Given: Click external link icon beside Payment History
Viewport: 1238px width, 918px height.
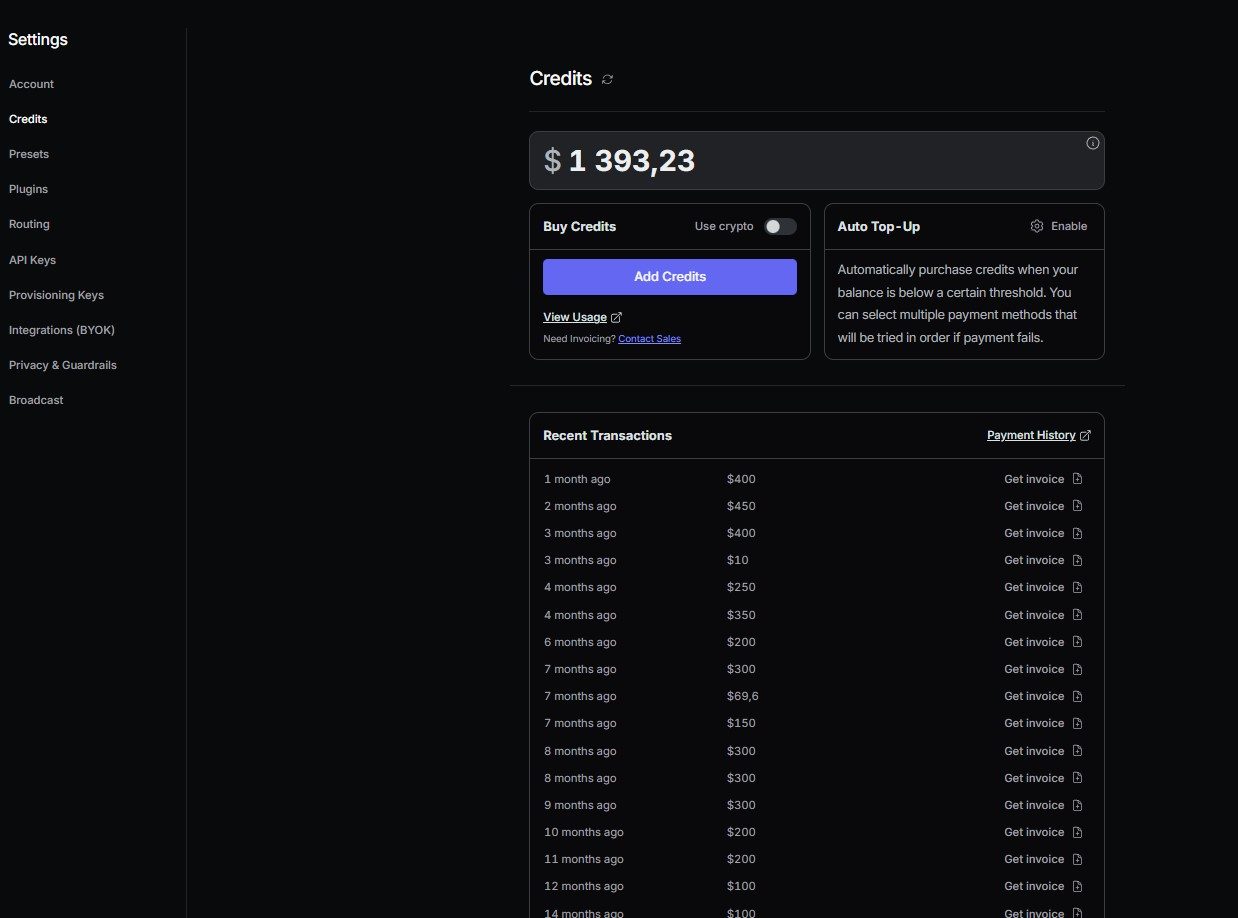Looking at the screenshot, I should [1086, 435].
